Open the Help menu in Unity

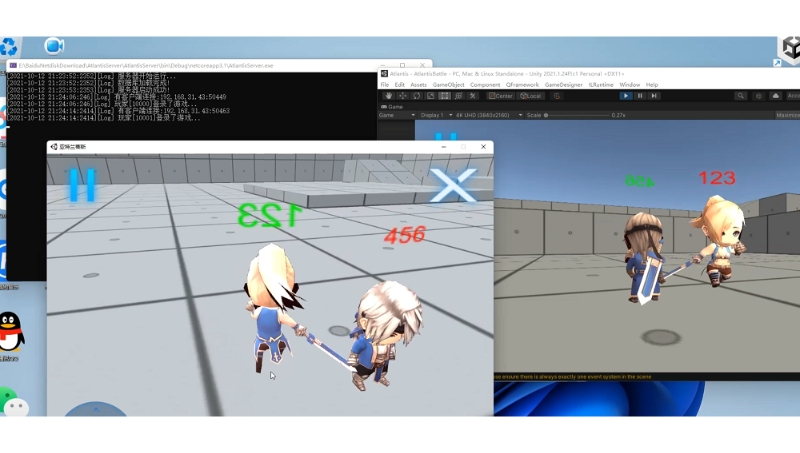[x=652, y=85]
